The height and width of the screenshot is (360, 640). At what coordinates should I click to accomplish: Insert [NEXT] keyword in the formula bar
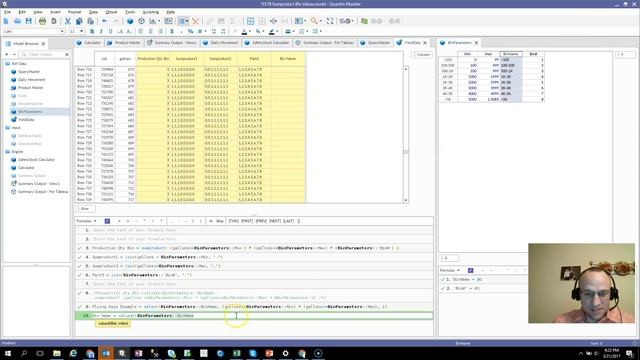275,221
